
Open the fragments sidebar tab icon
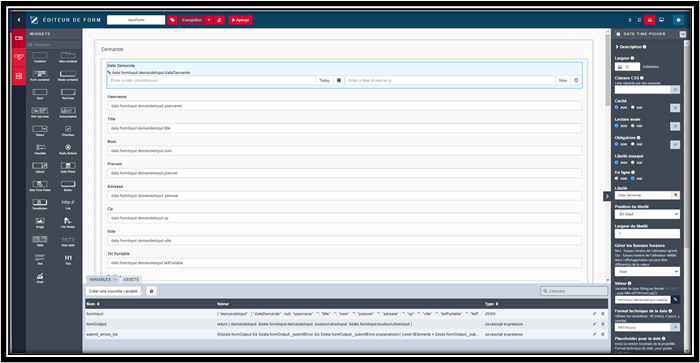19,57
